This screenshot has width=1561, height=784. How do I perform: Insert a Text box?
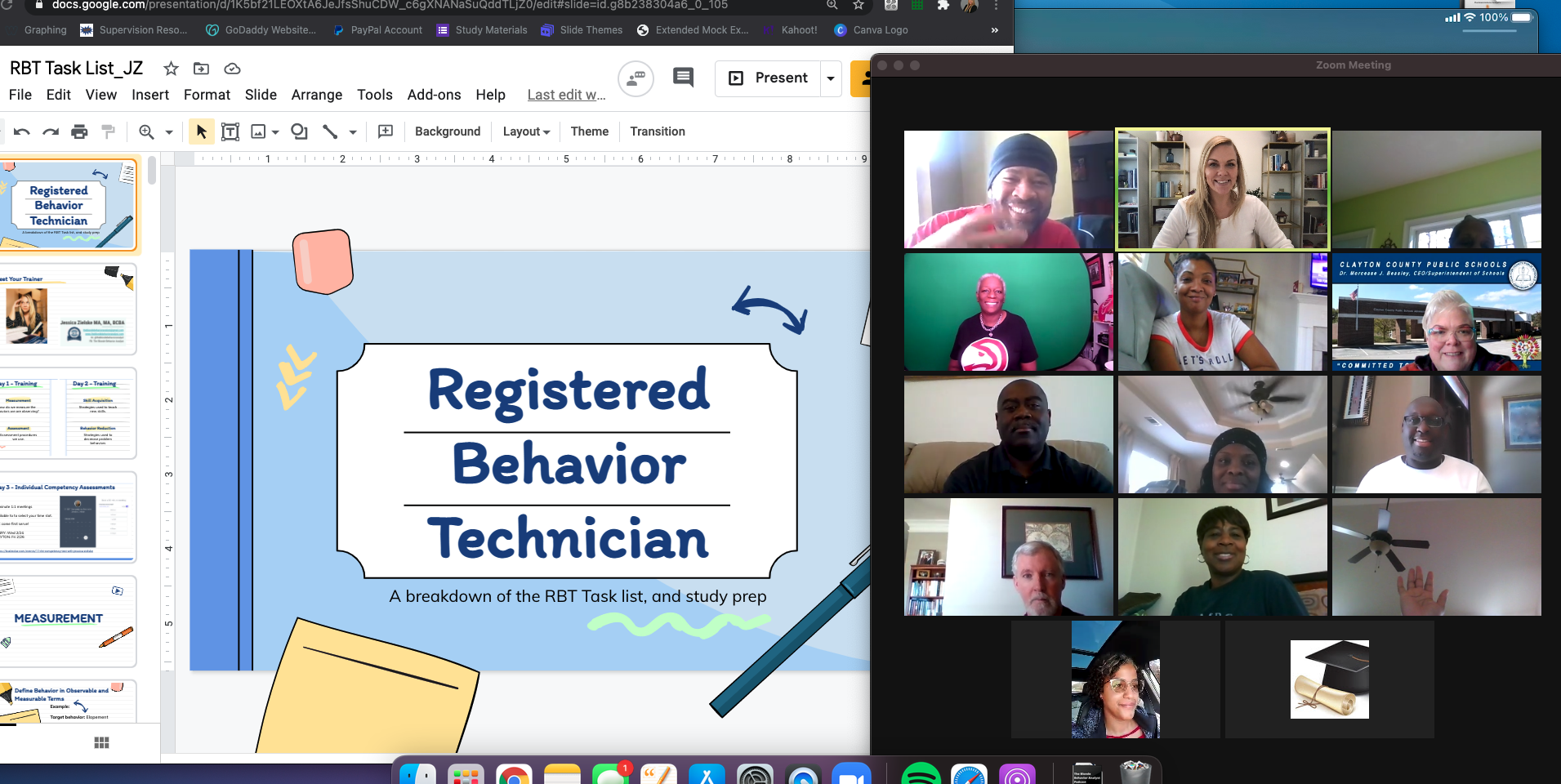(230, 131)
